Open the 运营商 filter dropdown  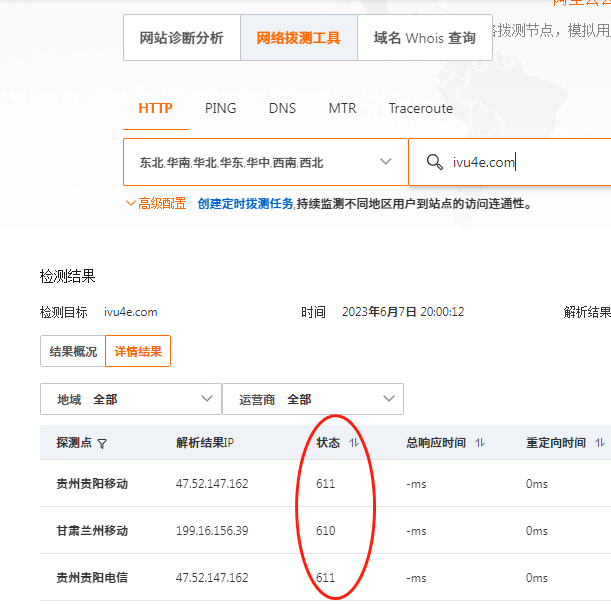[x=312, y=399]
